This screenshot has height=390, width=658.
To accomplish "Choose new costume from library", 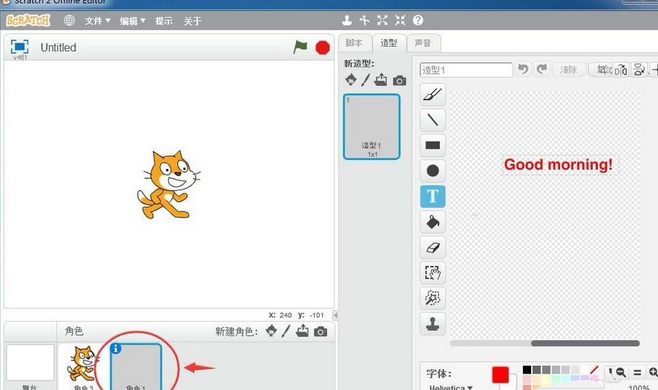I will click(x=351, y=79).
